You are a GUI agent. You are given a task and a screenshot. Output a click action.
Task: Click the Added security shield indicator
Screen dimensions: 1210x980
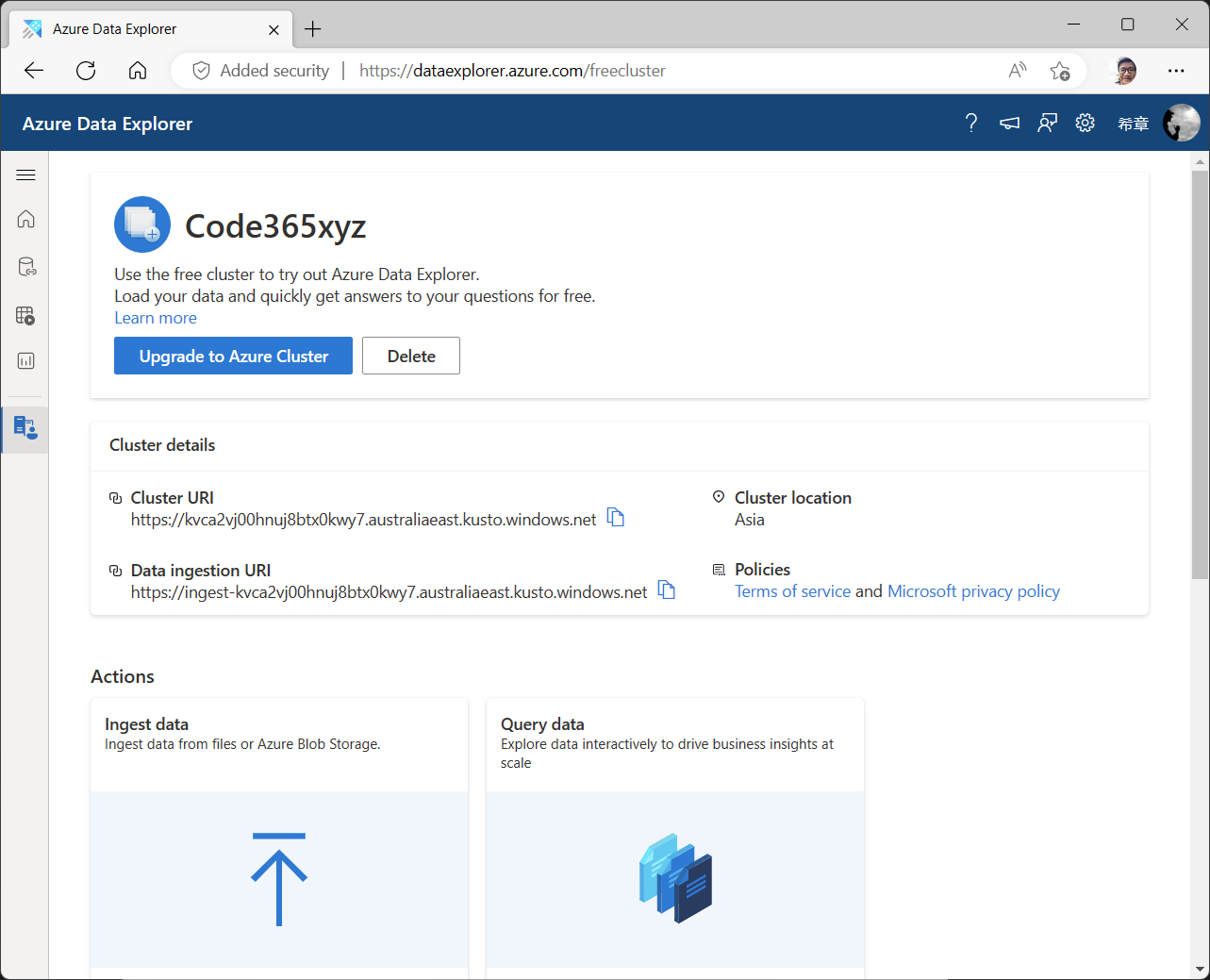(x=261, y=71)
